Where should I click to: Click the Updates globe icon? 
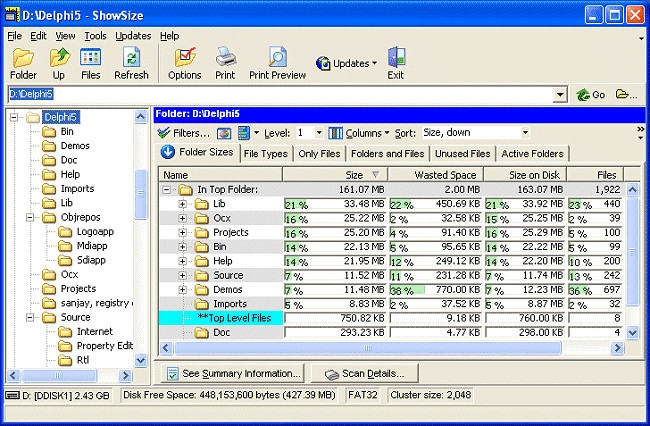323,63
